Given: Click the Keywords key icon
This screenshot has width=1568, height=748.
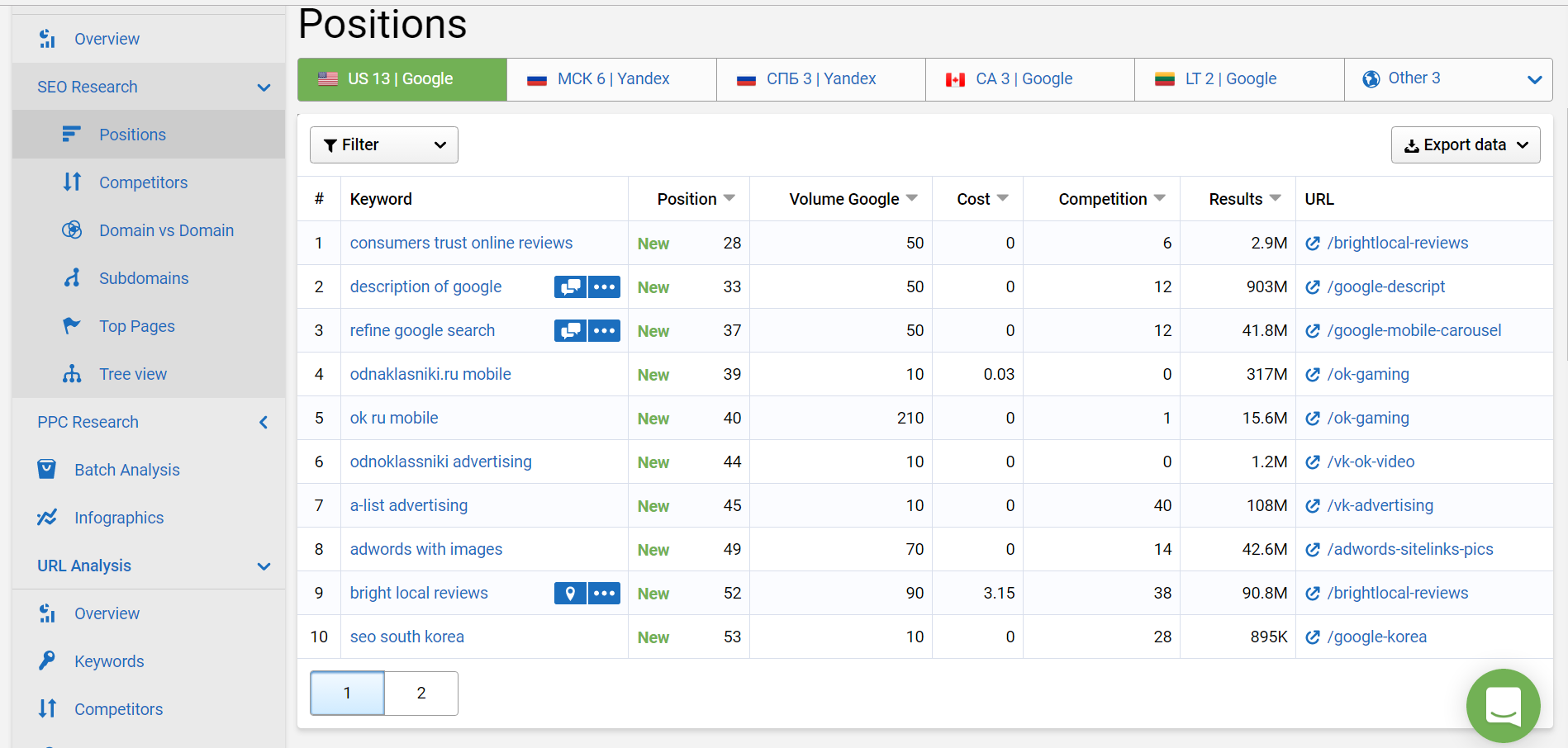Looking at the screenshot, I should [47, 660].
